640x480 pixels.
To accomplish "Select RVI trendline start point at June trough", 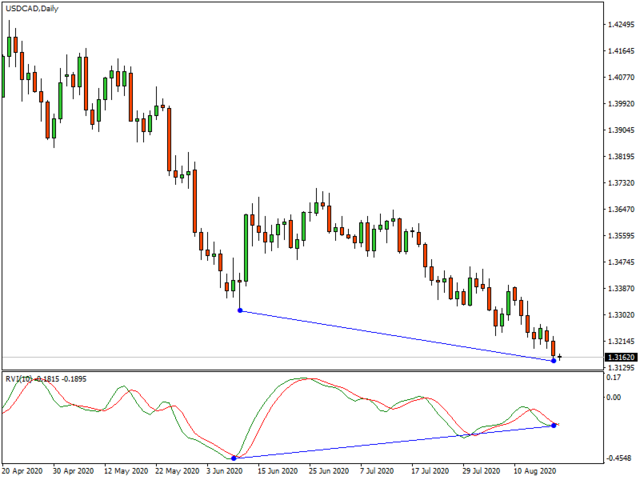I will click(x=233, y=458).
